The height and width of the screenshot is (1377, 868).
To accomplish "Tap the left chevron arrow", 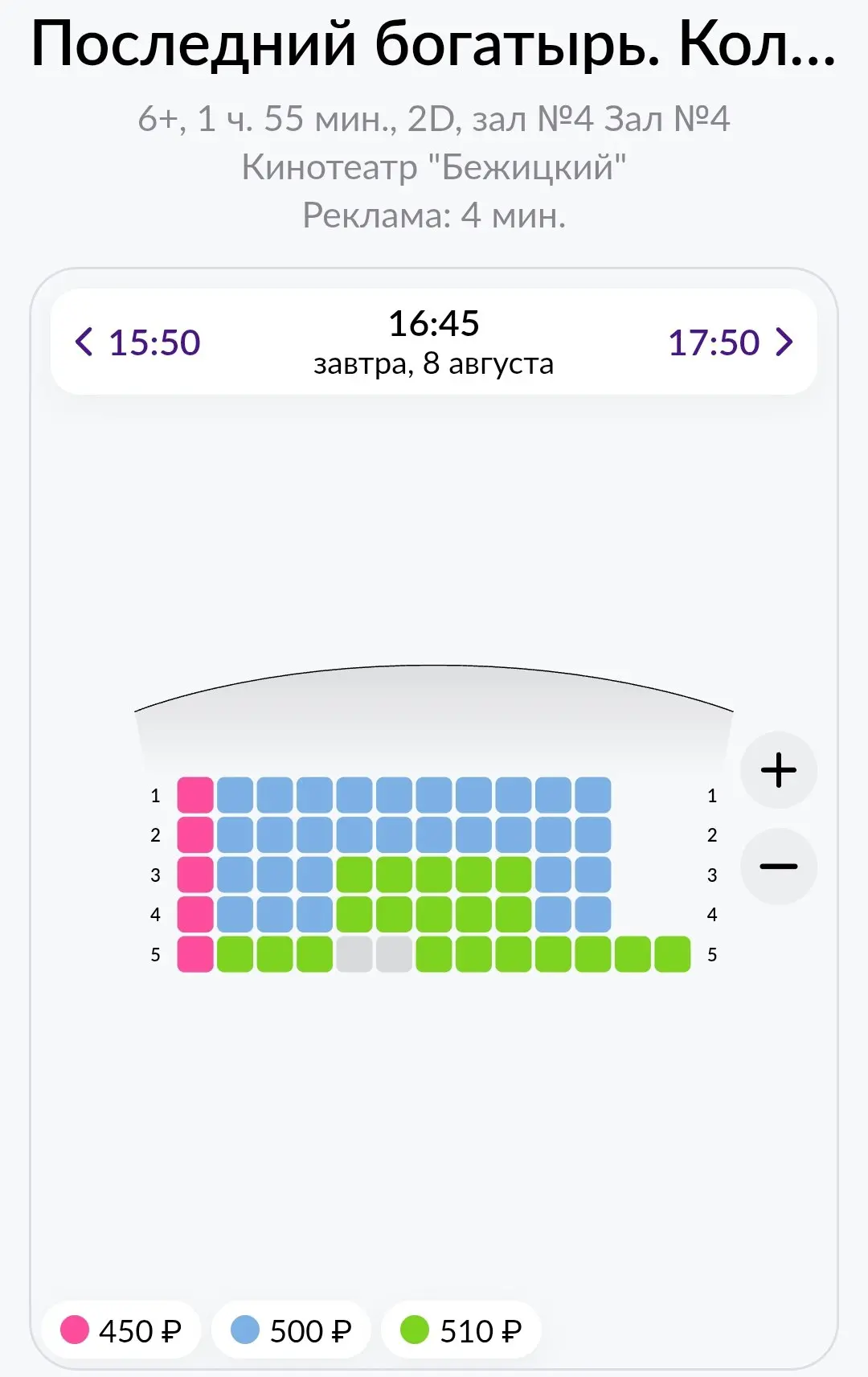I will (84, 342).
